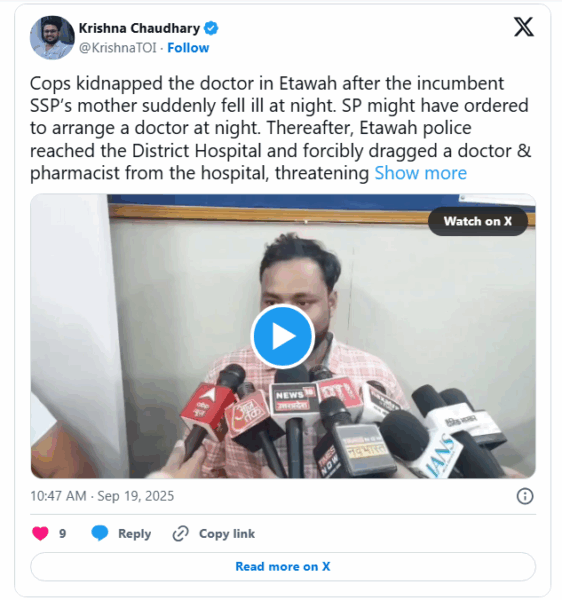
Task: Click the tweet body text
Action: (280, 128)
